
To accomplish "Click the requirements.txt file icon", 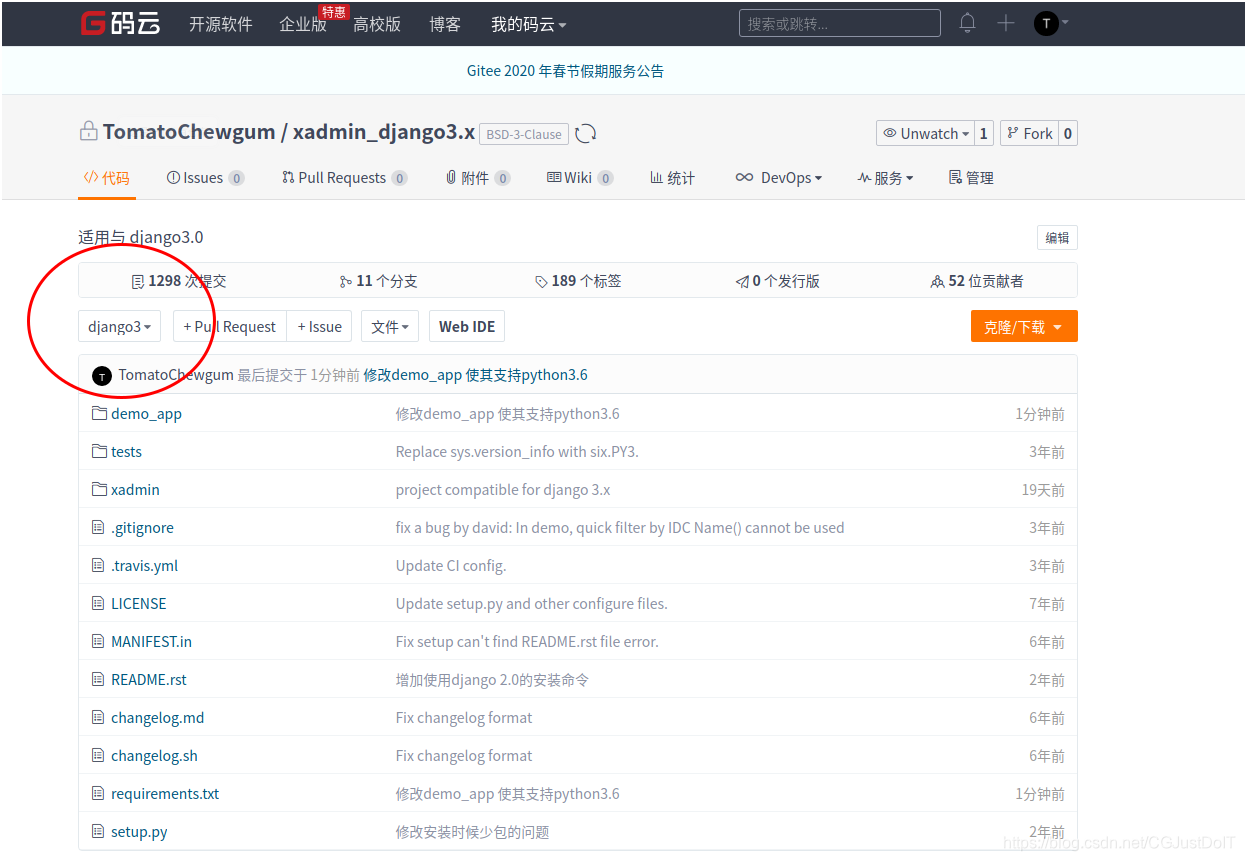I will 98,793.
